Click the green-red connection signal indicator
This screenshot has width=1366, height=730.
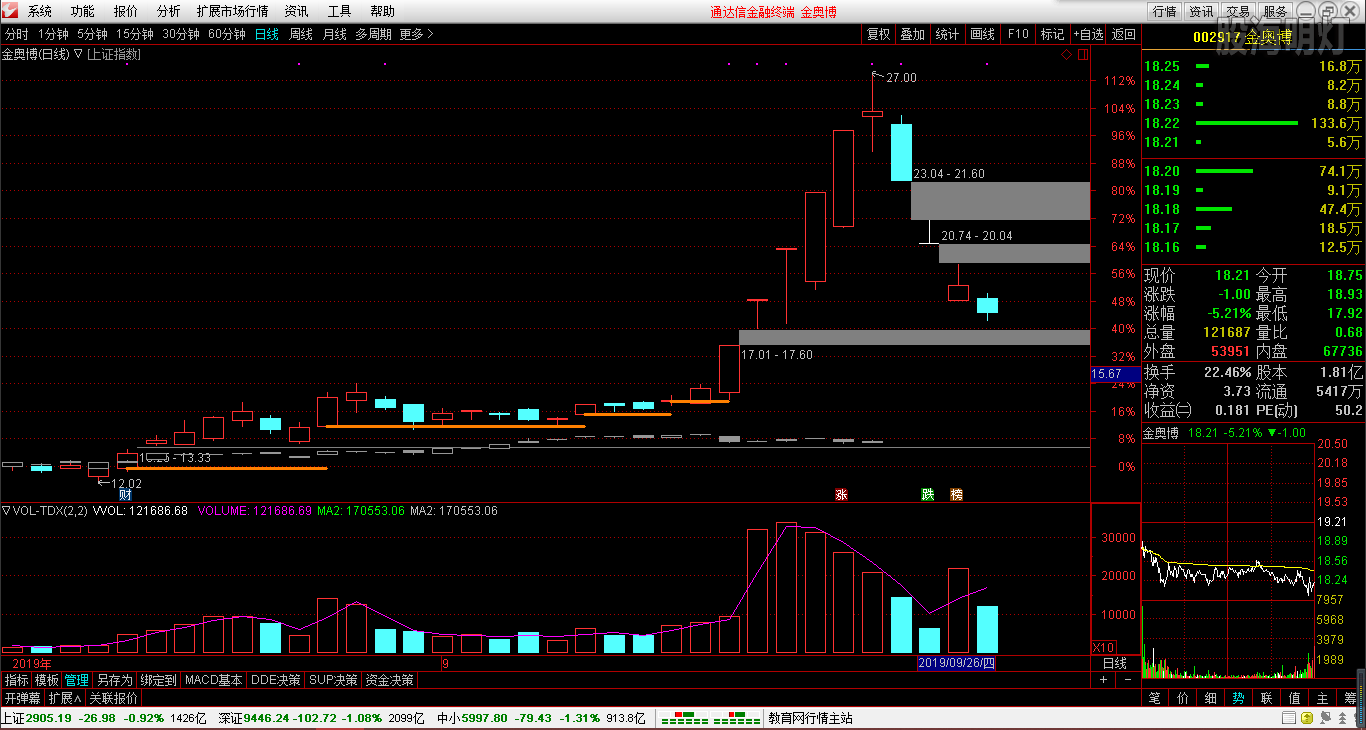[711, 718]
